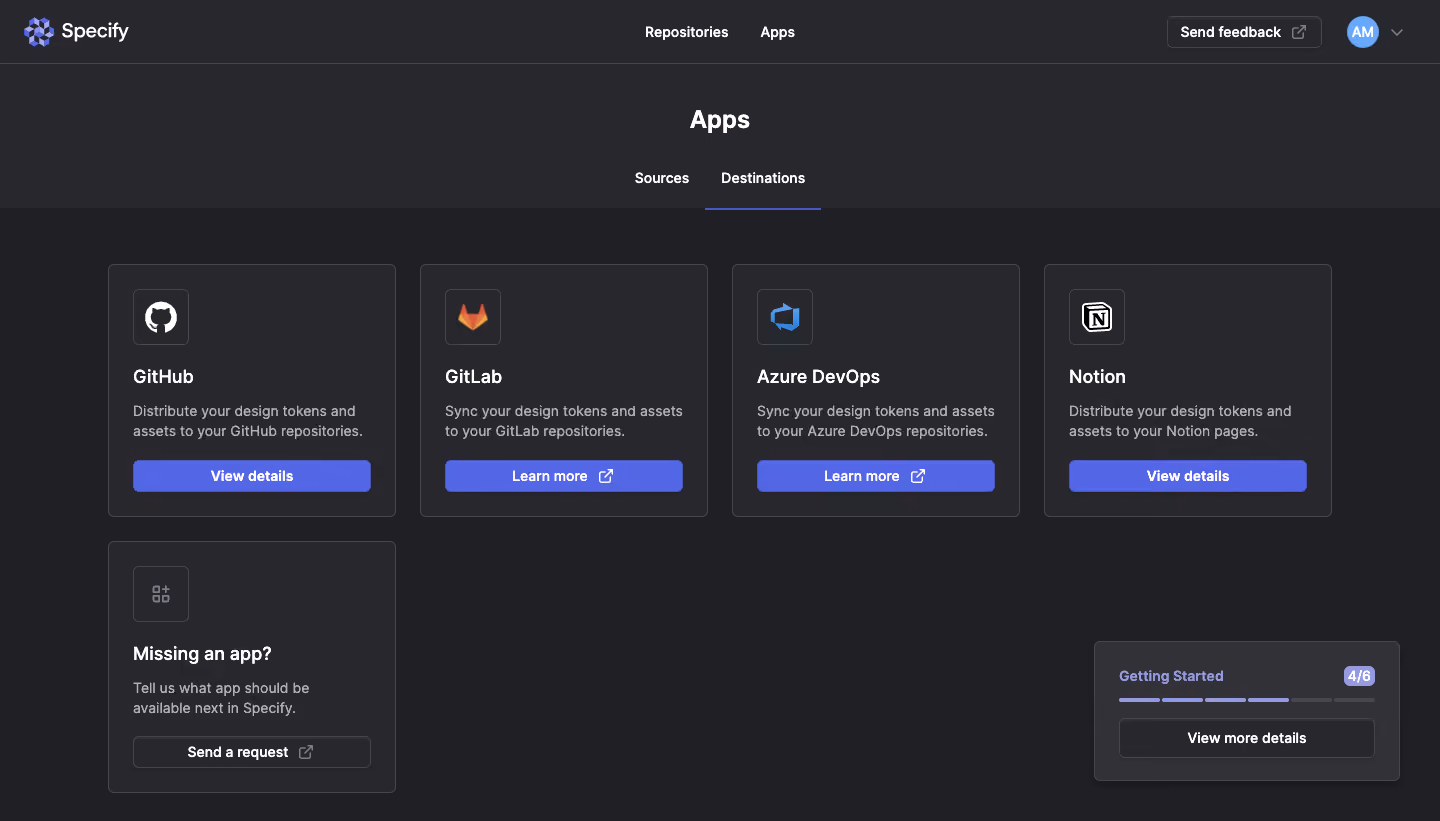The image size is (1440, 821).
Task: Click the Specify wordmark text
Action: pyautogui.click(x=95, y=32)
